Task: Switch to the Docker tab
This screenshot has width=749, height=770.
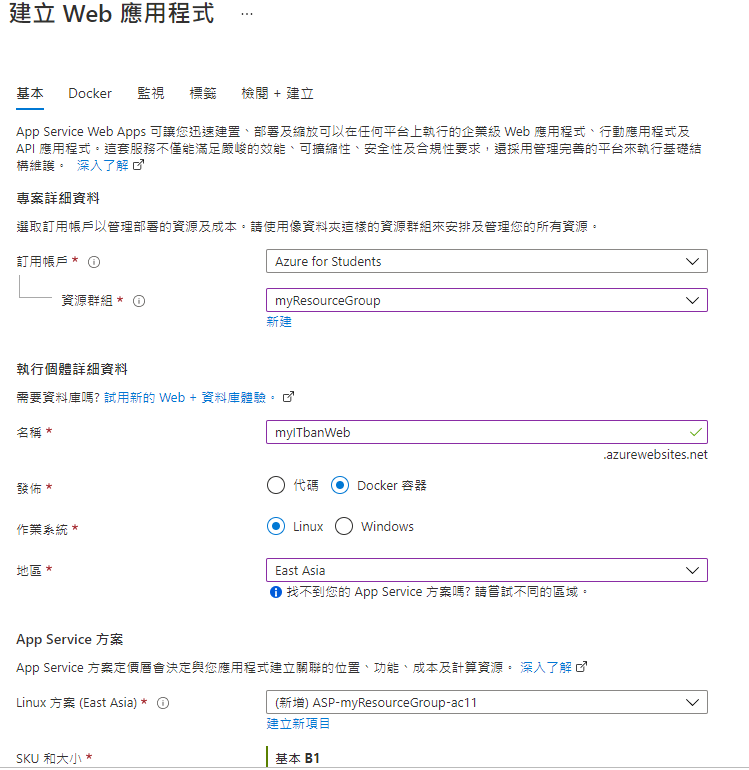Action: click(90, 93)
